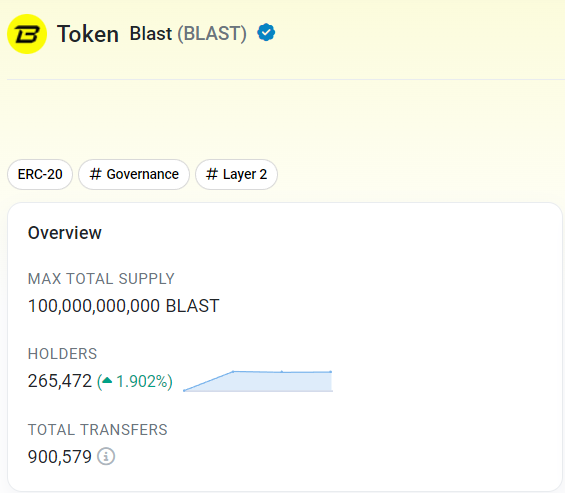Click the blue verified checkmark badge
The width and height of the screenshot is (565, 493).
tap(266, 32)
